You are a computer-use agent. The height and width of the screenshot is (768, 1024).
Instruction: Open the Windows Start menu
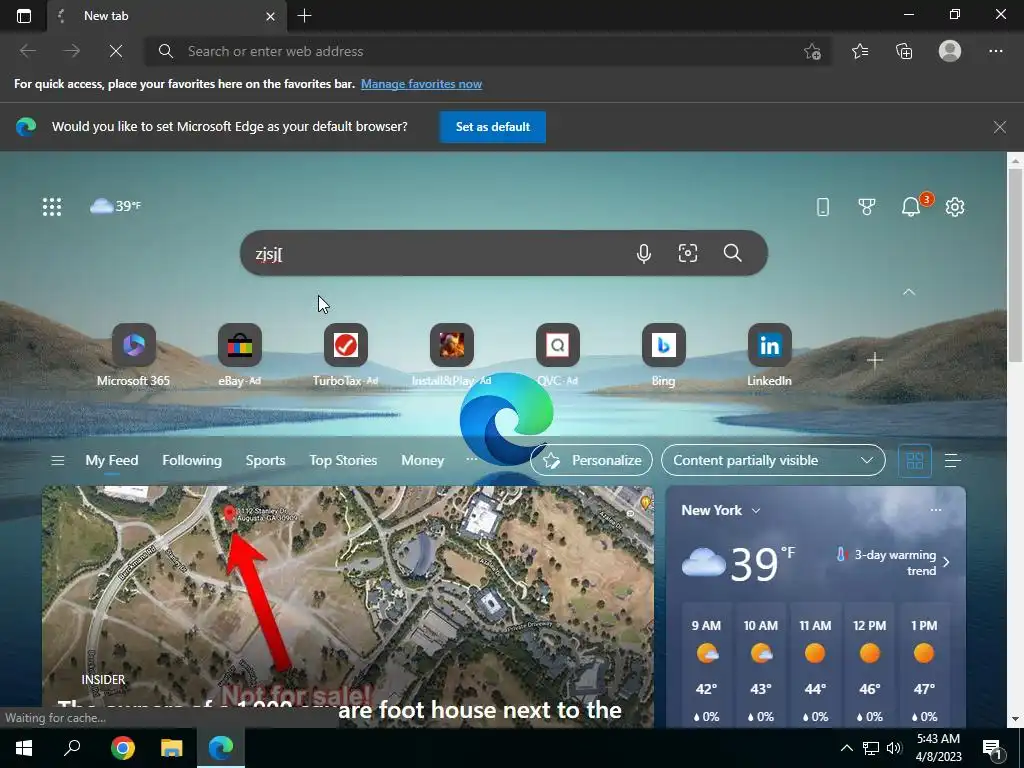pos(24,748)
